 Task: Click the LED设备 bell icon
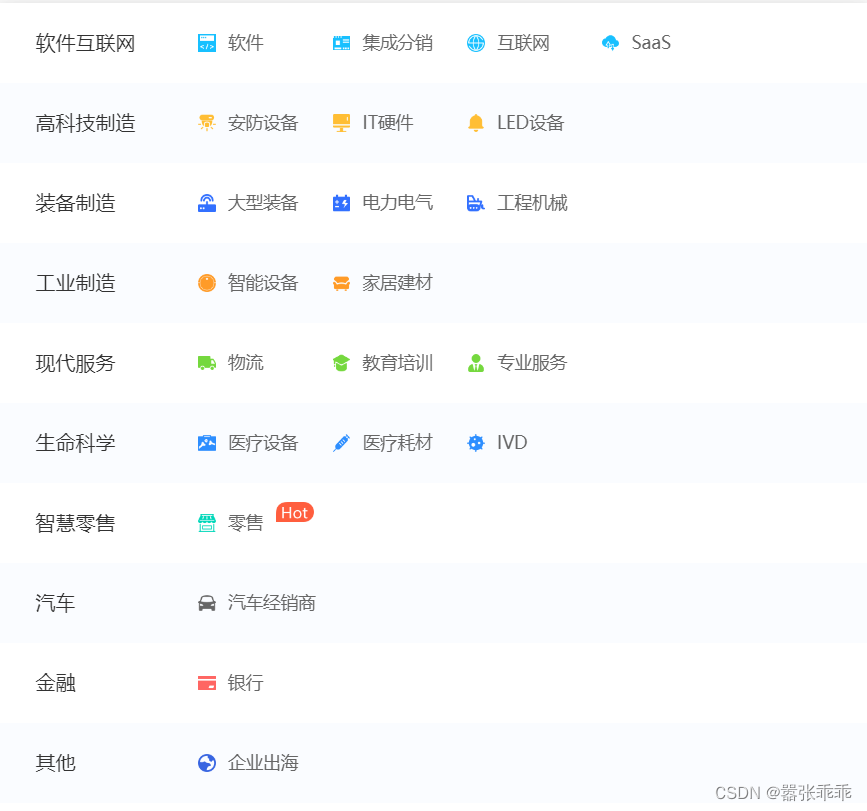coord(476,123)
